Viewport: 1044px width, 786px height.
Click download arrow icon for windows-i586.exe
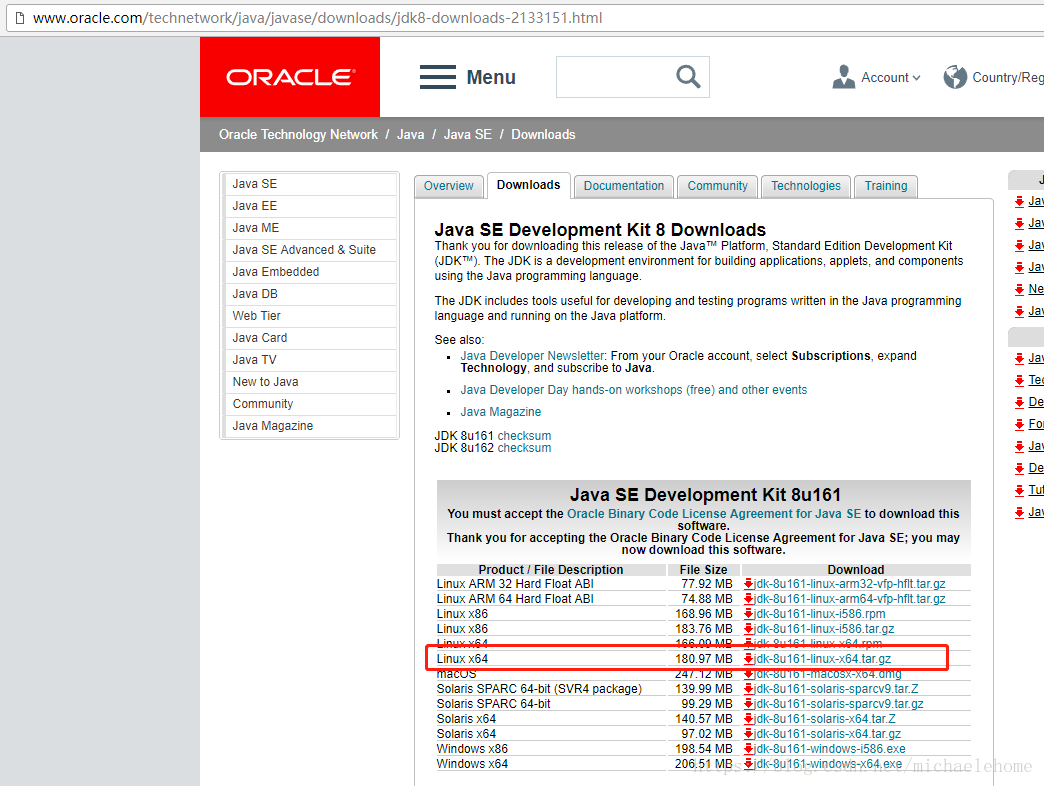point(748,749)
